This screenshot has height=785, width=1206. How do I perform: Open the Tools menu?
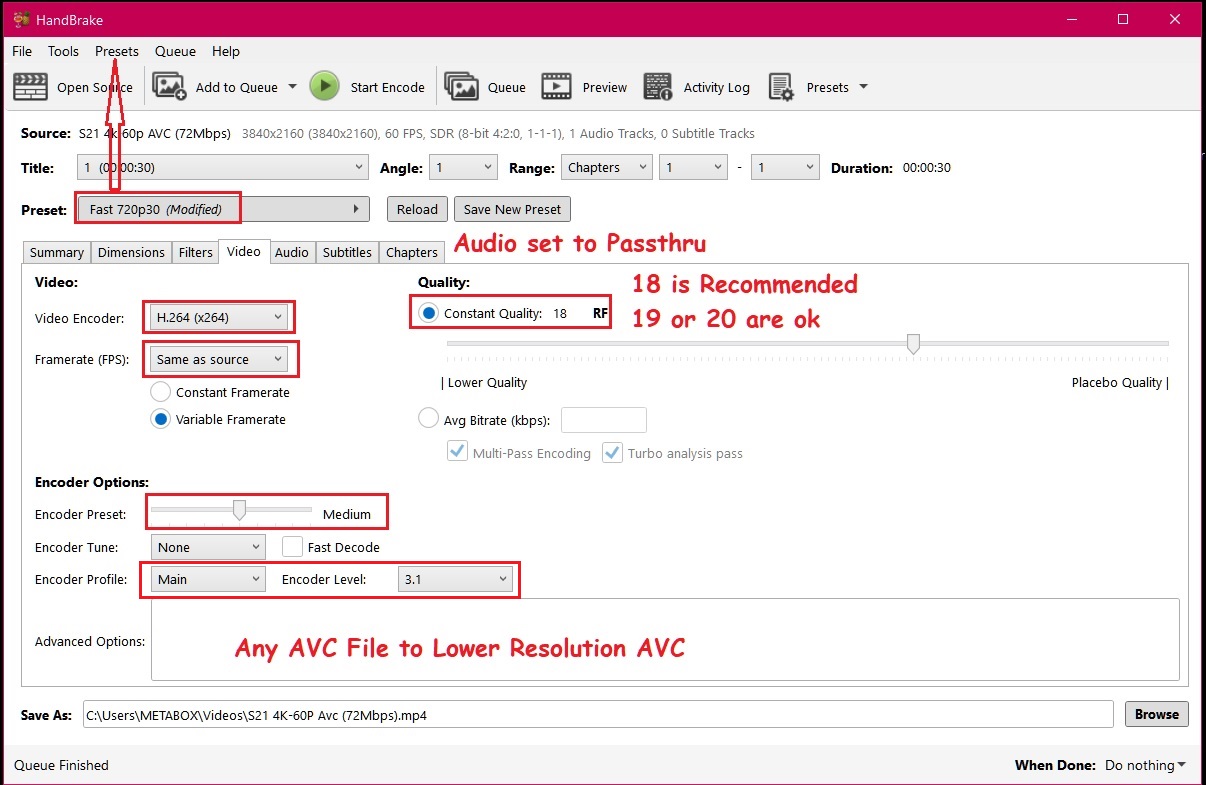tap(63, 51)
